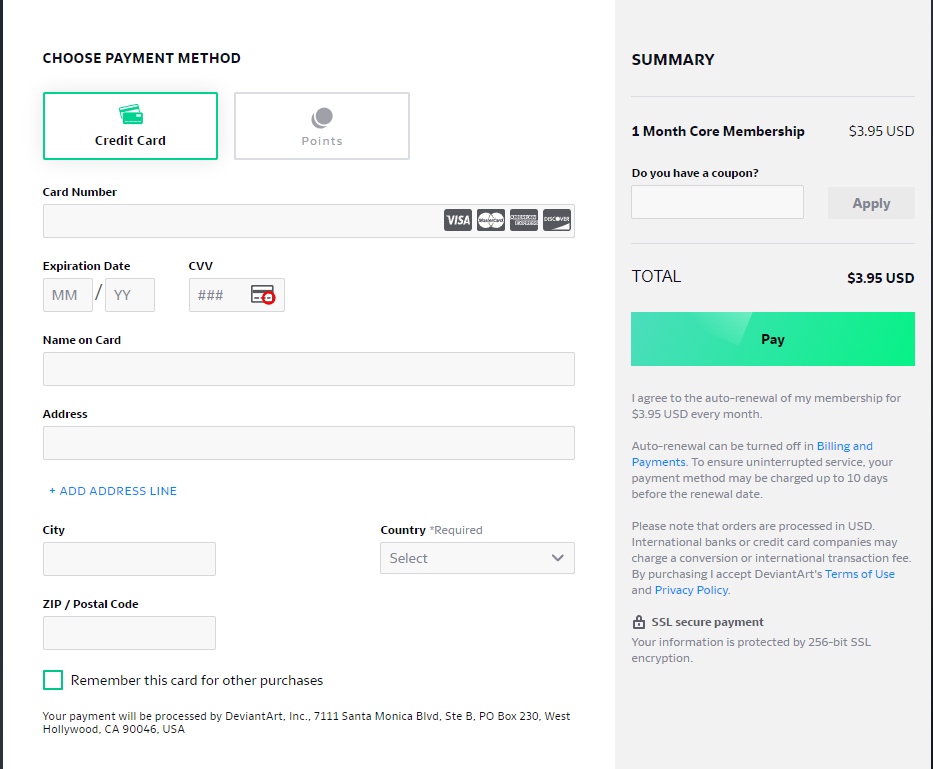Click the Visa card logo
This screenshot has height=769, width=933.
tap(458, 220)
